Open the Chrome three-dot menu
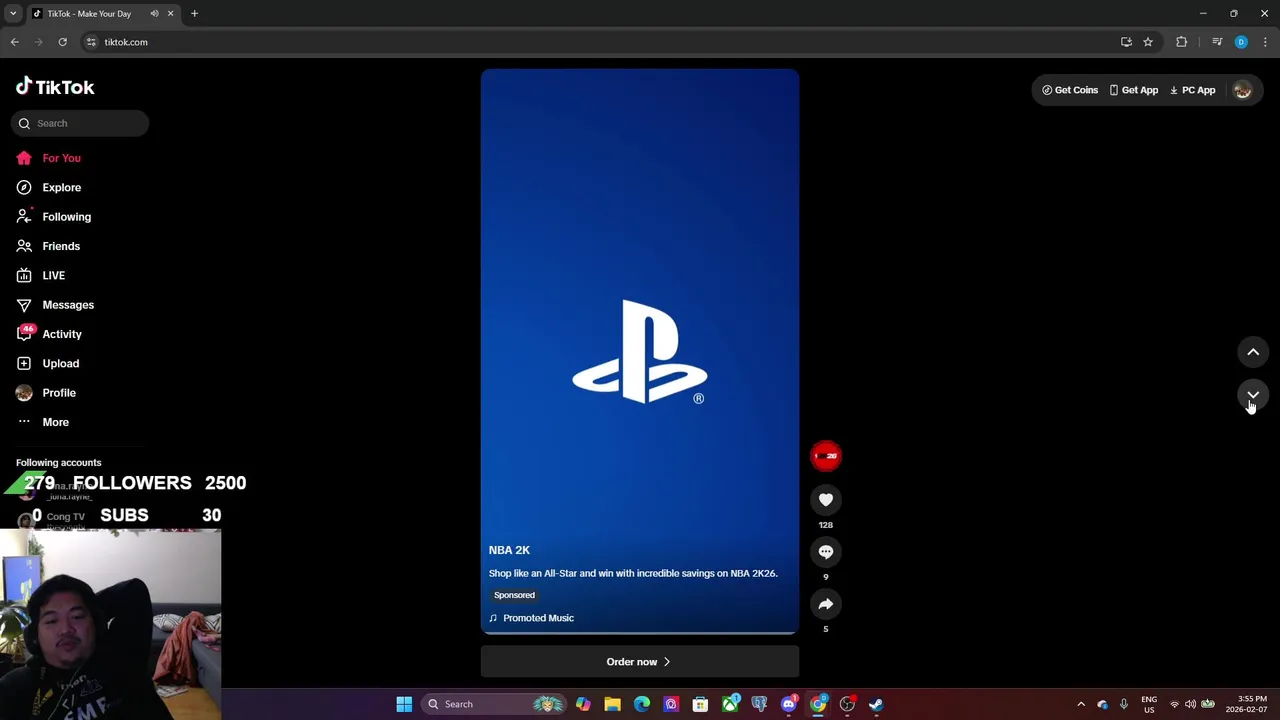The height and width of the screenshot is (720, 1280). (1265, 42)
